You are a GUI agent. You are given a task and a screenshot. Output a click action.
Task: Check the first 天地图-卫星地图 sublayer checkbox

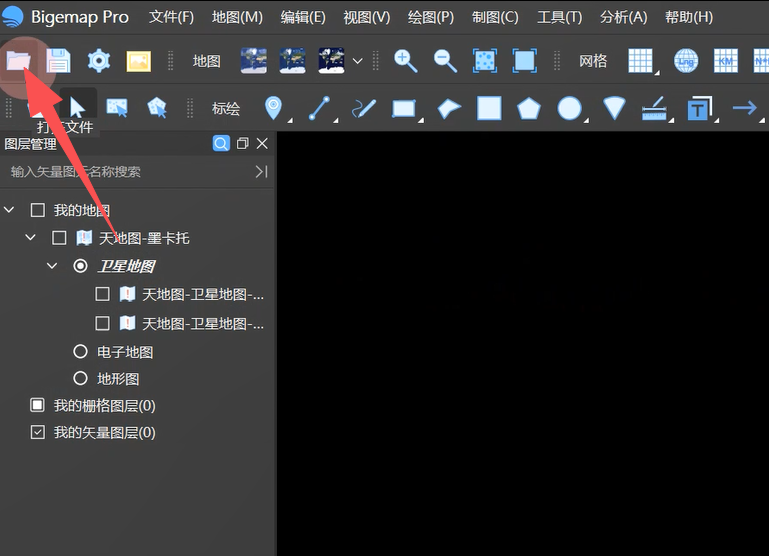pos(103,294)
